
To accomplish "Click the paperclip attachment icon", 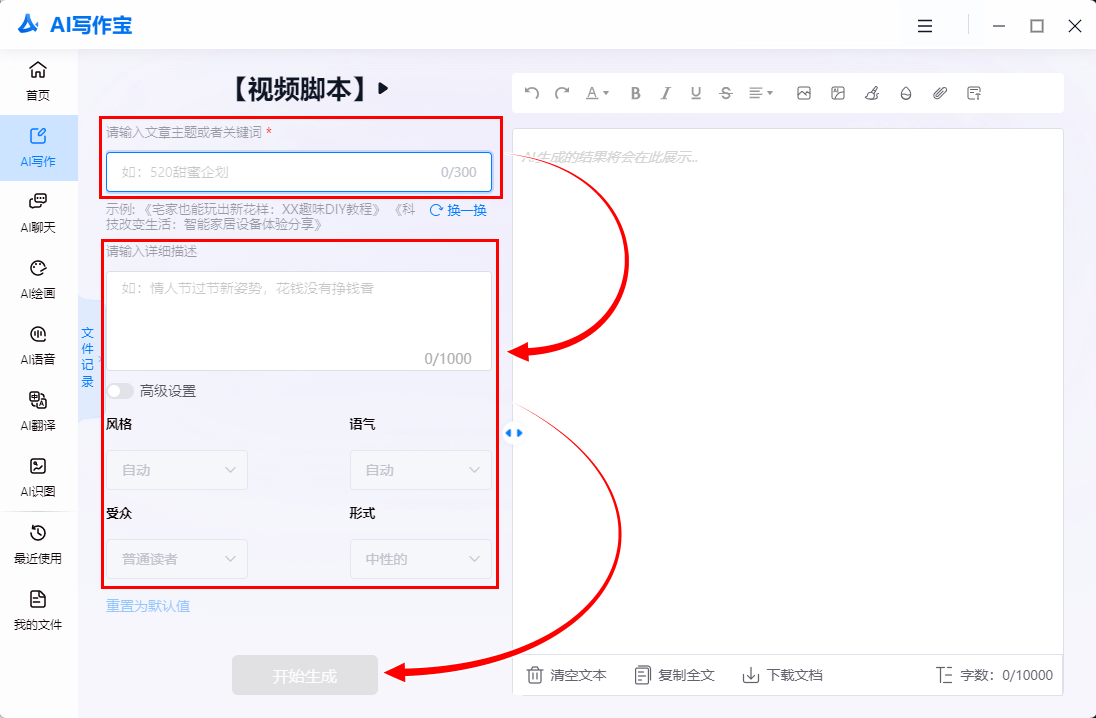I will point(939,93).
